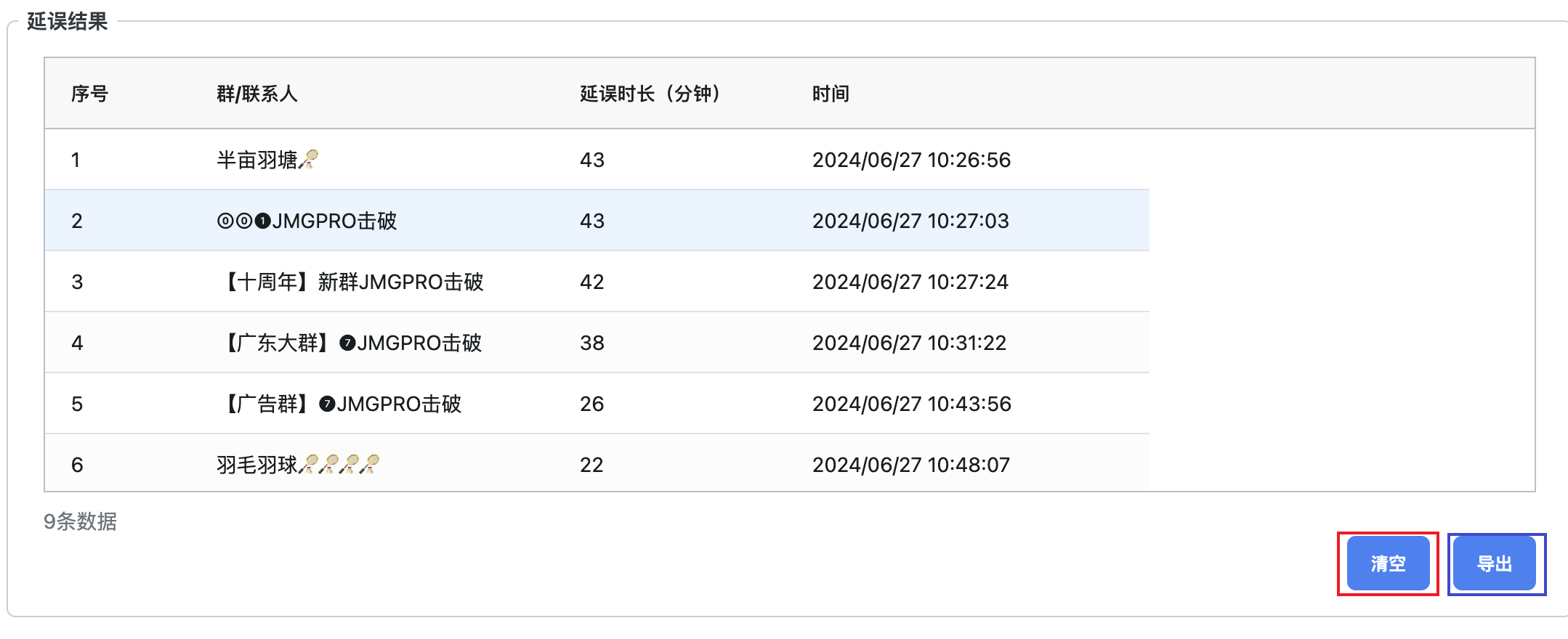Select the 【广告群】❼JMGPRO击破 row

tap(342, 404)
